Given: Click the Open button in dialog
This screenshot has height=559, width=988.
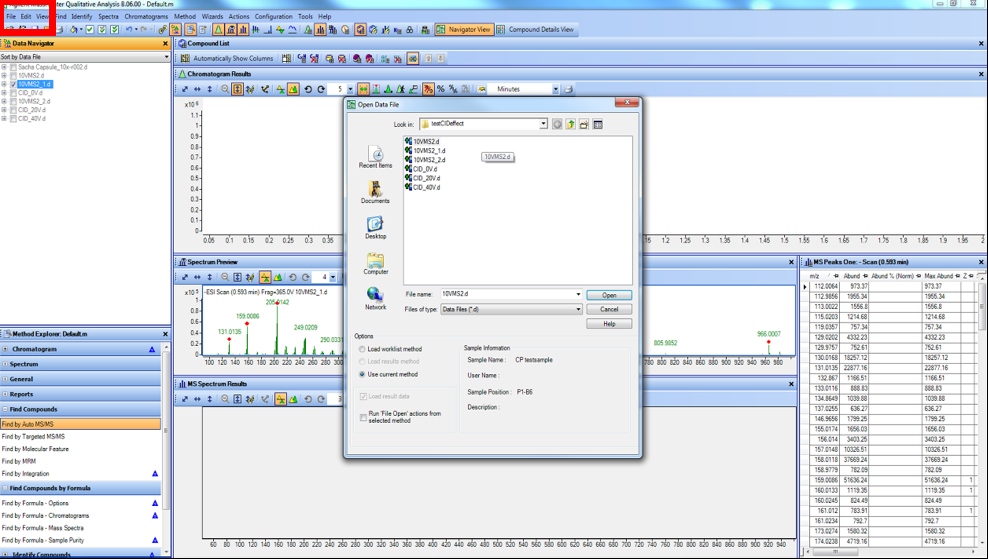Looking at the screenshot, I should click(608, 295).
